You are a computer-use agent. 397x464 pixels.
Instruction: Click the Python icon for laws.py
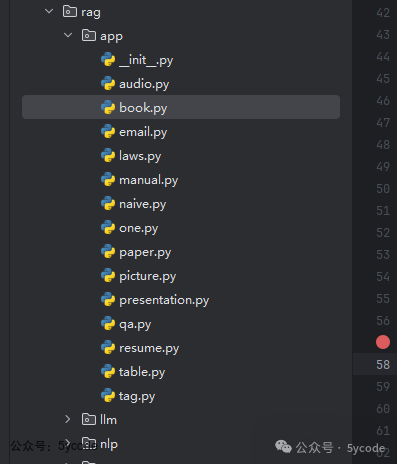pos(108,156)
